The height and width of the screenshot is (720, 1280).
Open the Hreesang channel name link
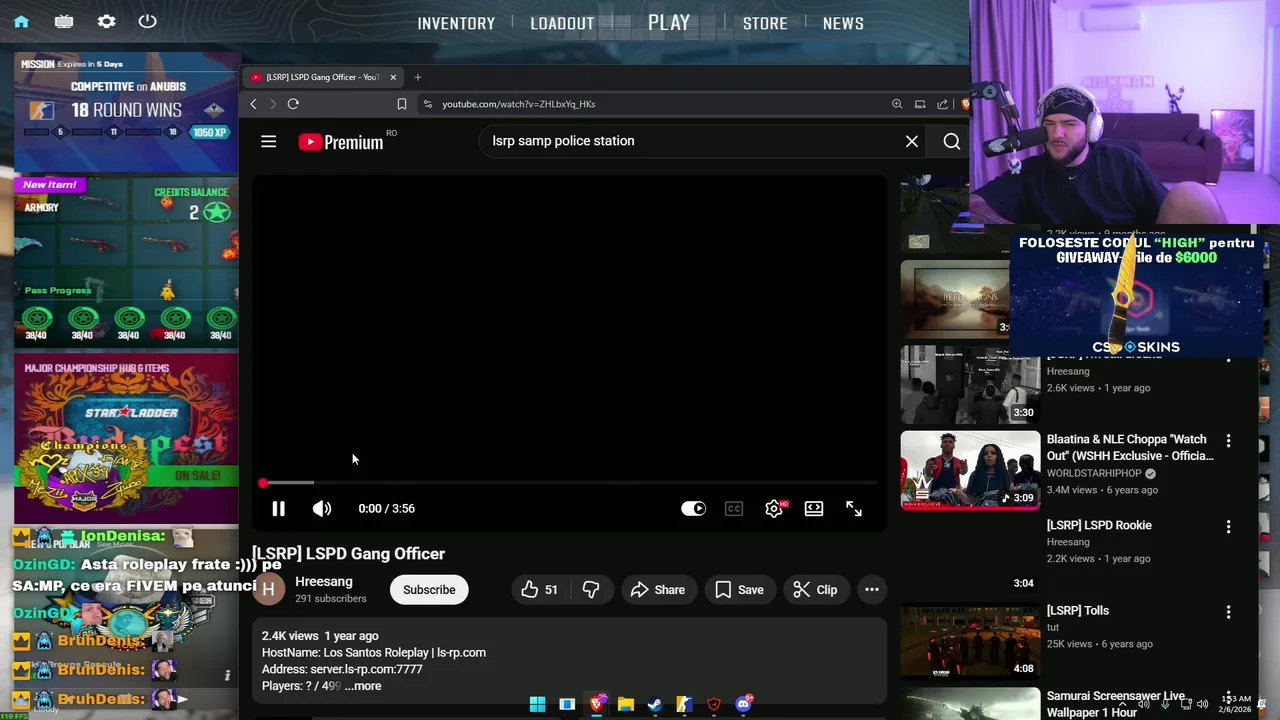(x=323, y=581)
